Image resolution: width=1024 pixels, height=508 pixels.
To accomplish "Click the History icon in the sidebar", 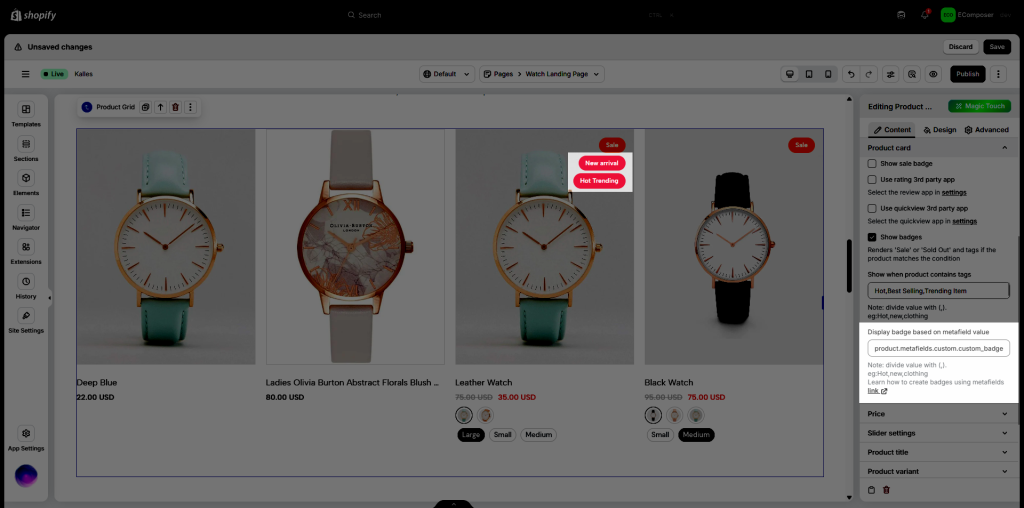I will (26, 286).
